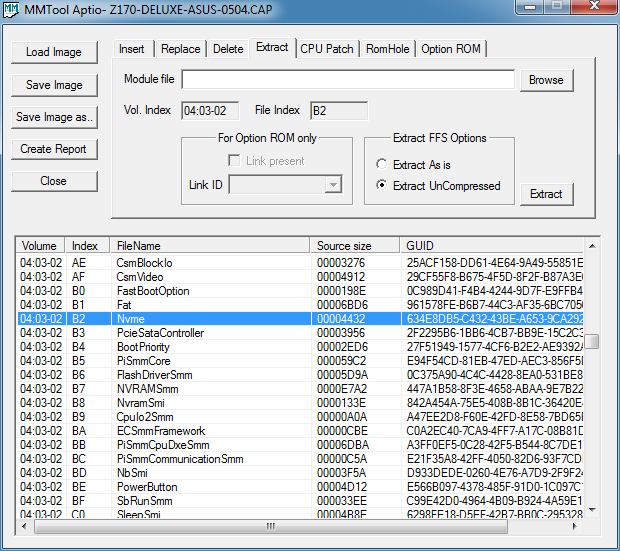
Task: Click the vertical scrollbar up arrow
Action: (592, 246)
